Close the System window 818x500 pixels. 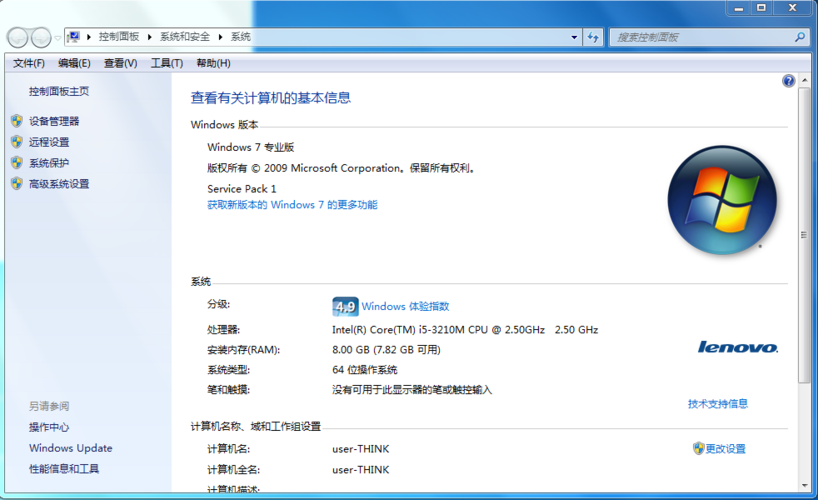click(x=792, y=8)
